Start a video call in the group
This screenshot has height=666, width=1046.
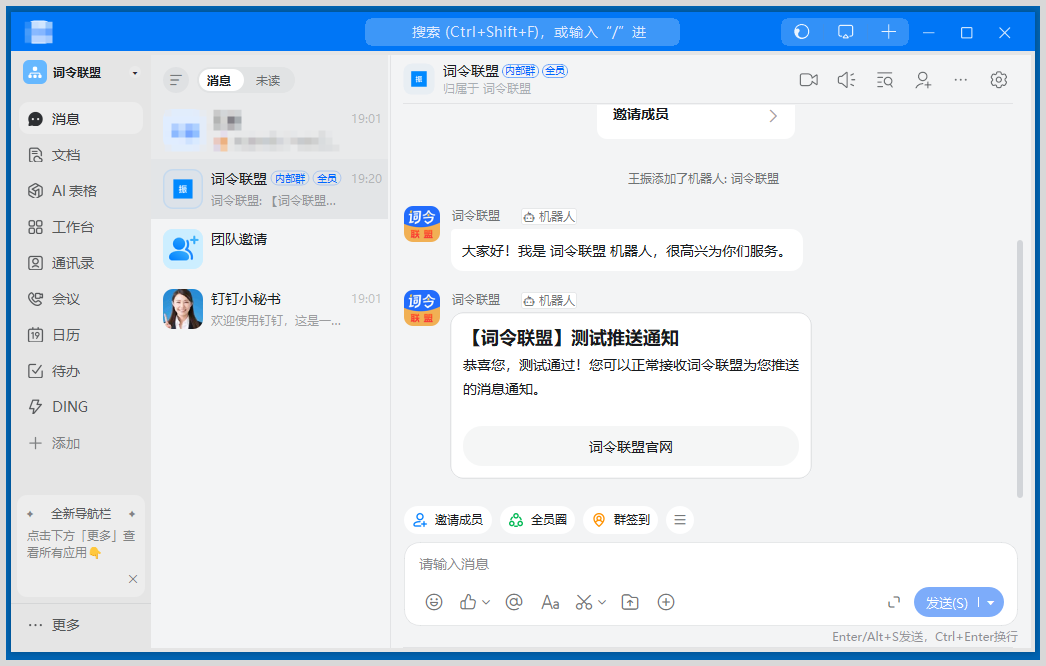pos(808,80)
